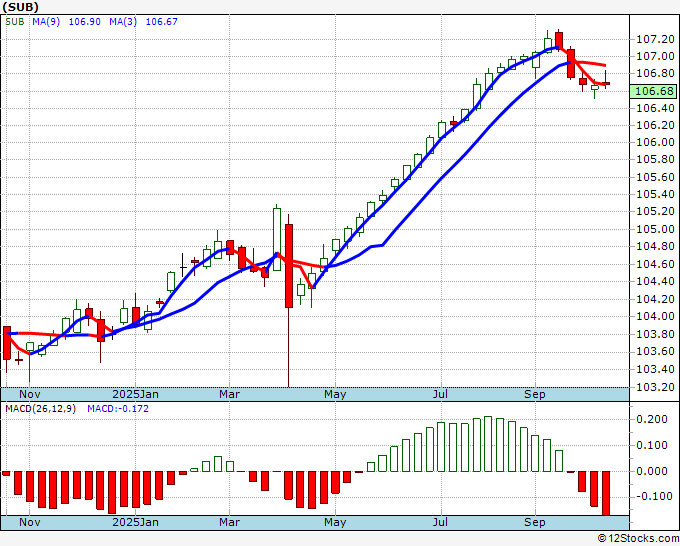The height and width of the screenshot is (546, 680).
Task: Click the 12Stocks.com copyright link
Action: tap(638, 538)
